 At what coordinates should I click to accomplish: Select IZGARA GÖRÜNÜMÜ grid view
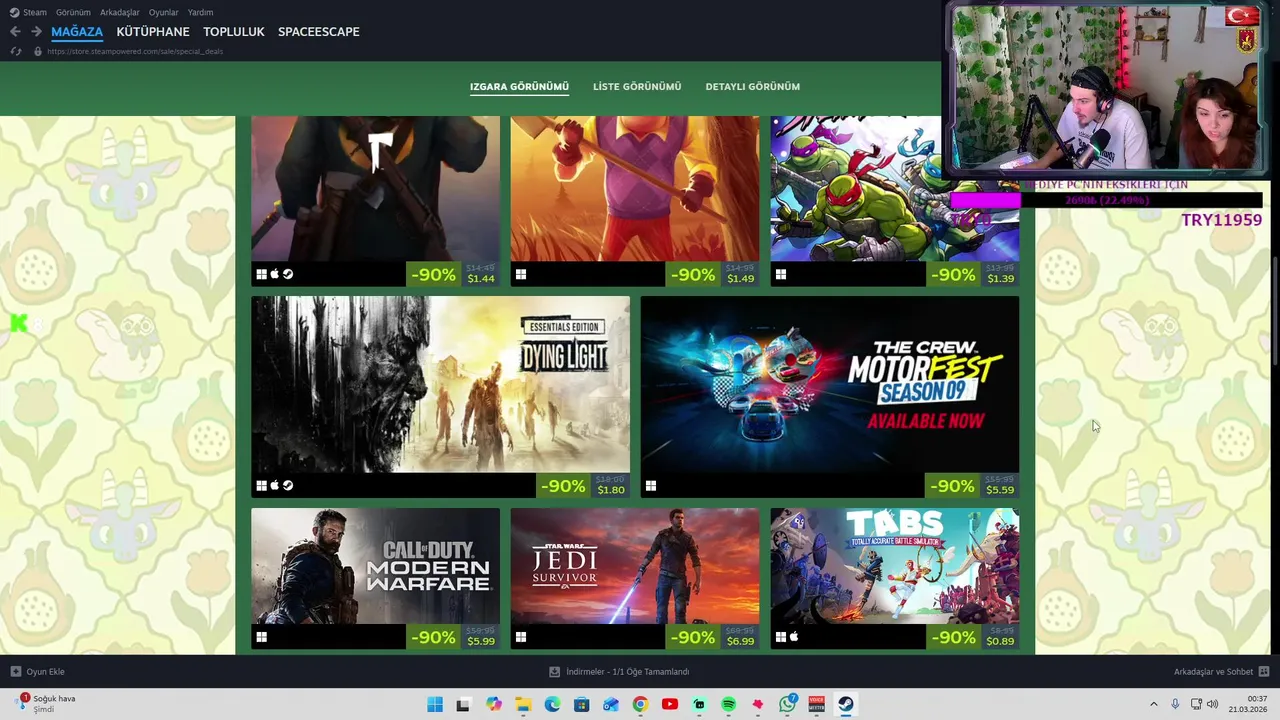[519, 87]
